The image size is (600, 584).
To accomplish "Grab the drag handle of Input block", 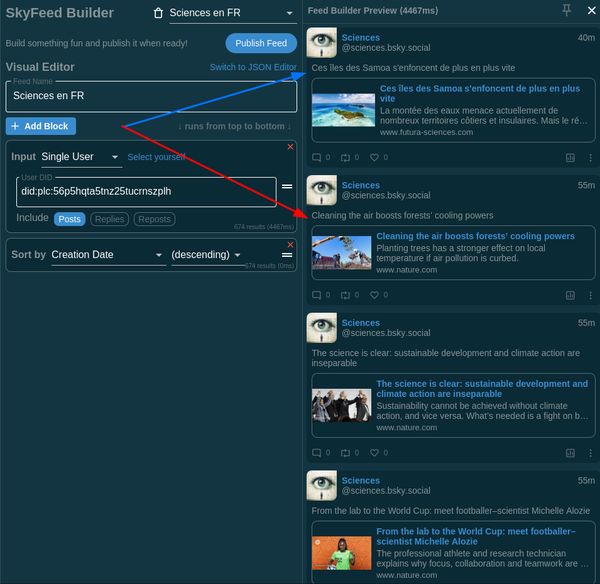I will tap(287, 186).
